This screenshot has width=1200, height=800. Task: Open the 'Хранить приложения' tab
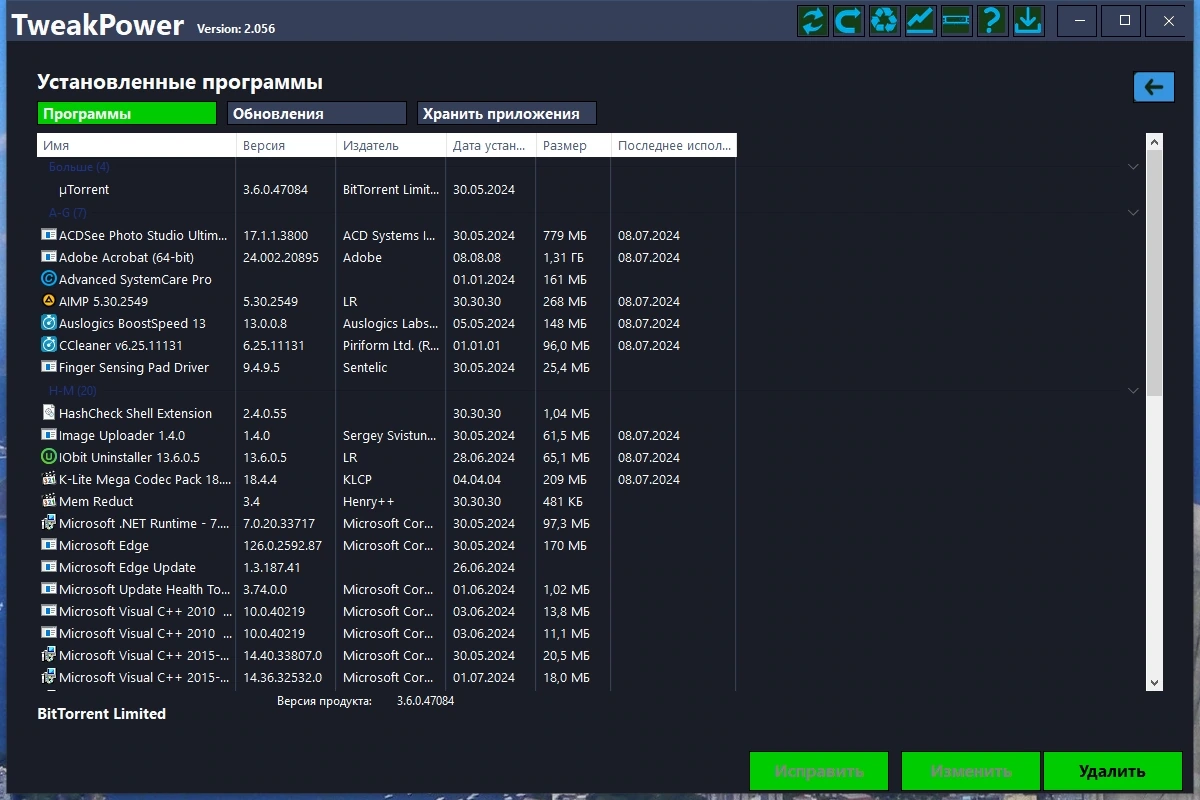[x=507, y=113]
